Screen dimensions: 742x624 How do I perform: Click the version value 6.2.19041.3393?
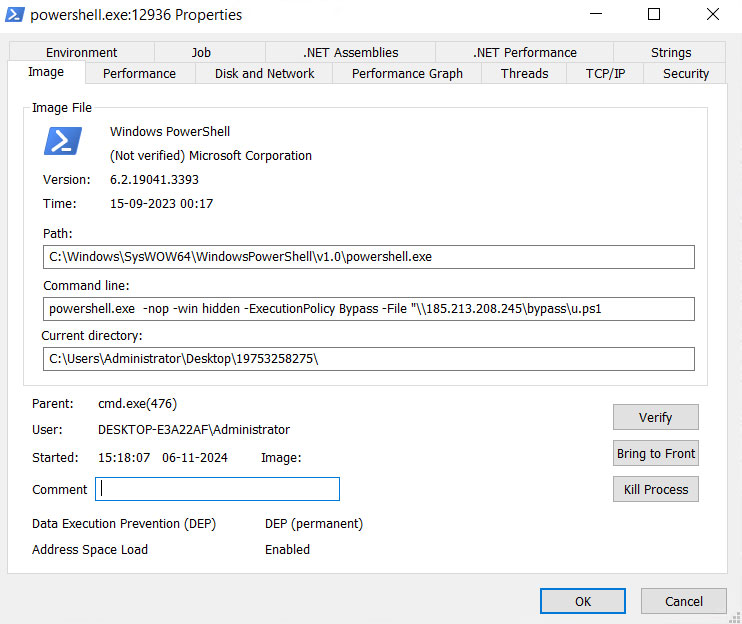tap(154, 180)
